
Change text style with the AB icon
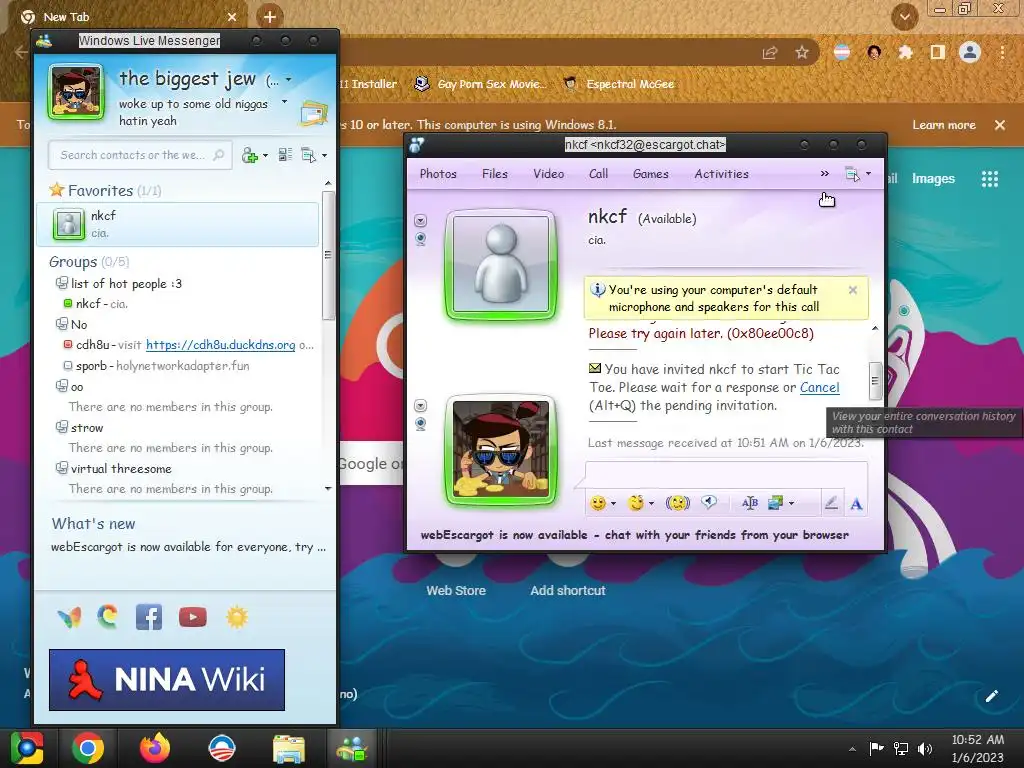[x=750, y=503]
